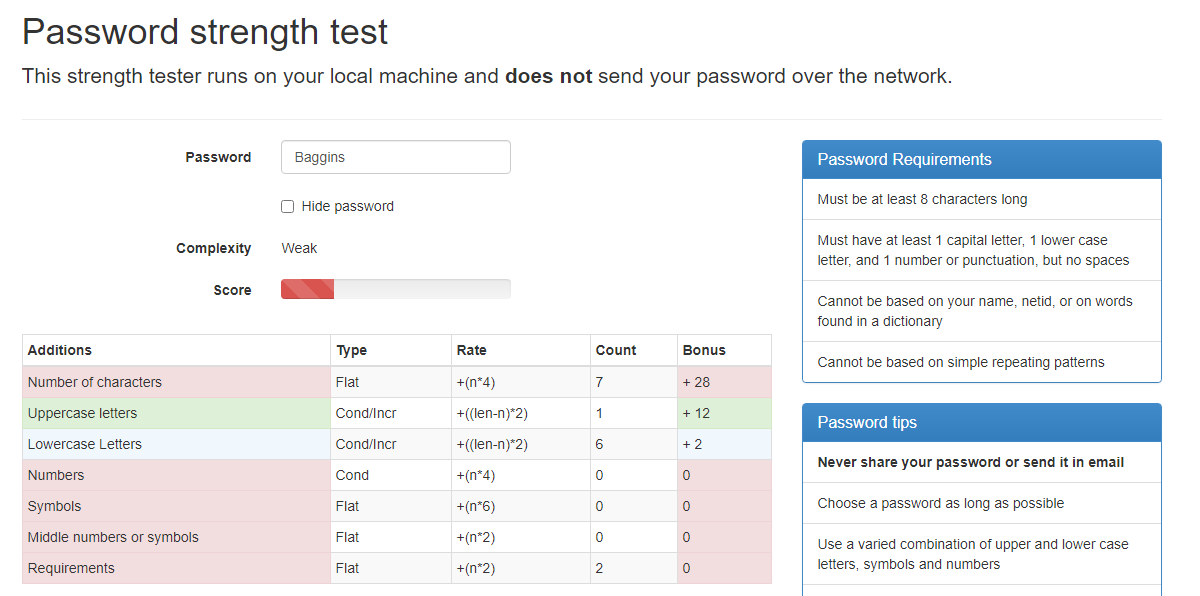This screenshot has width=1200, height=596.
Task: Click the Password Requirements panel header
Action: tap(981, 160)
